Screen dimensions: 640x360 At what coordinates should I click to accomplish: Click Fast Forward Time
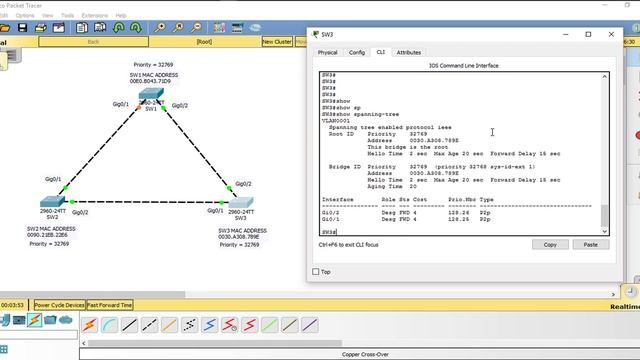[109, 305]
